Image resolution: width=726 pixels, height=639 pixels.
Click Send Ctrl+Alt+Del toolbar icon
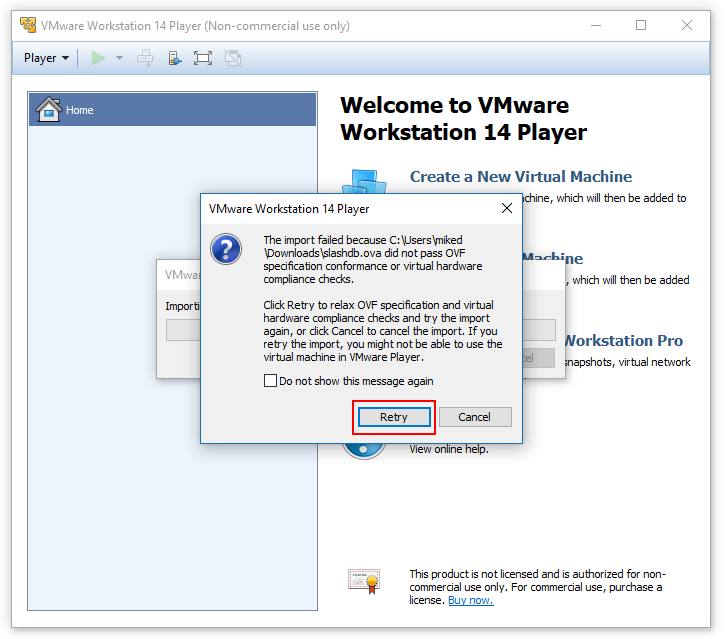tap(146, 58)
